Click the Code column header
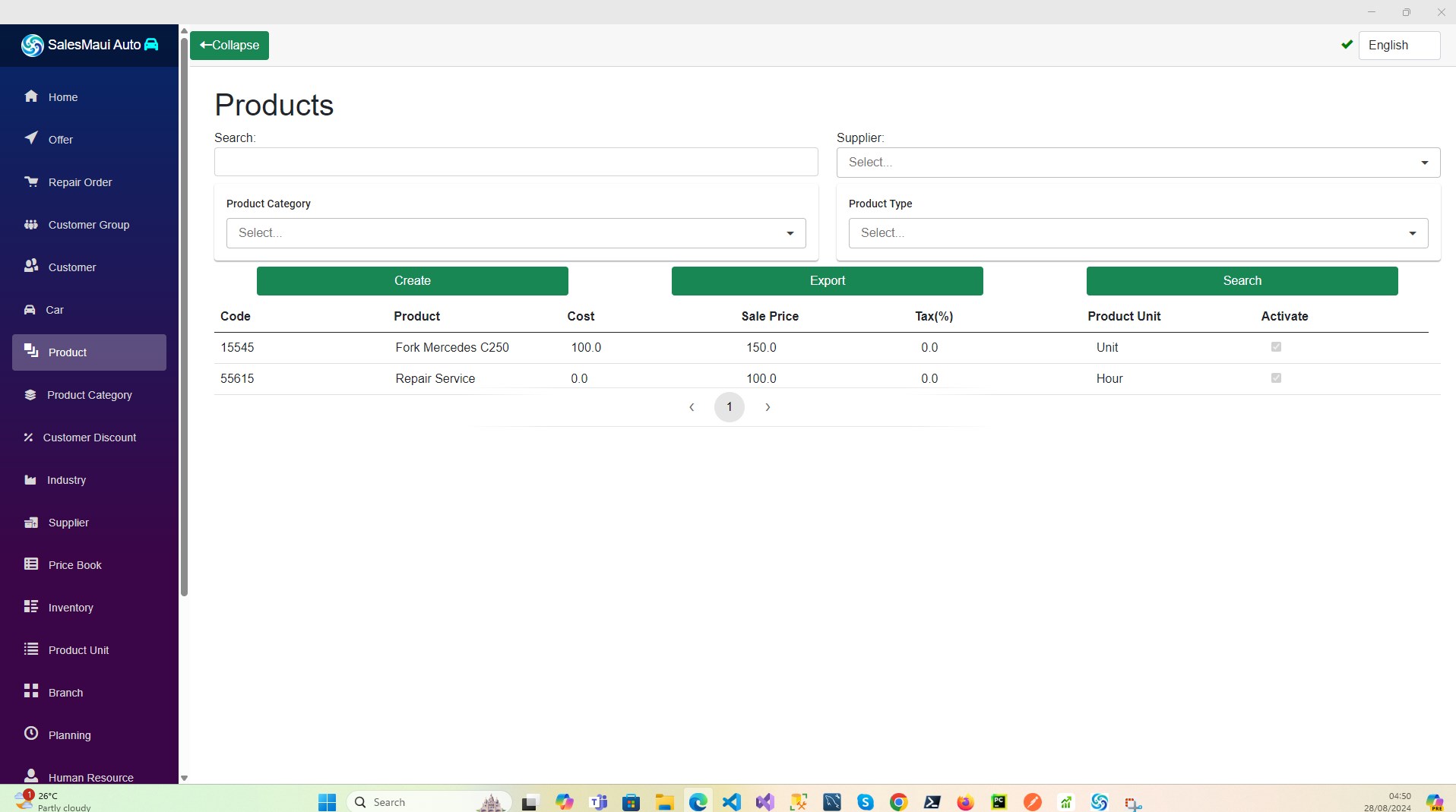This screenshot has width=1456, height=812. coord(236,317)
